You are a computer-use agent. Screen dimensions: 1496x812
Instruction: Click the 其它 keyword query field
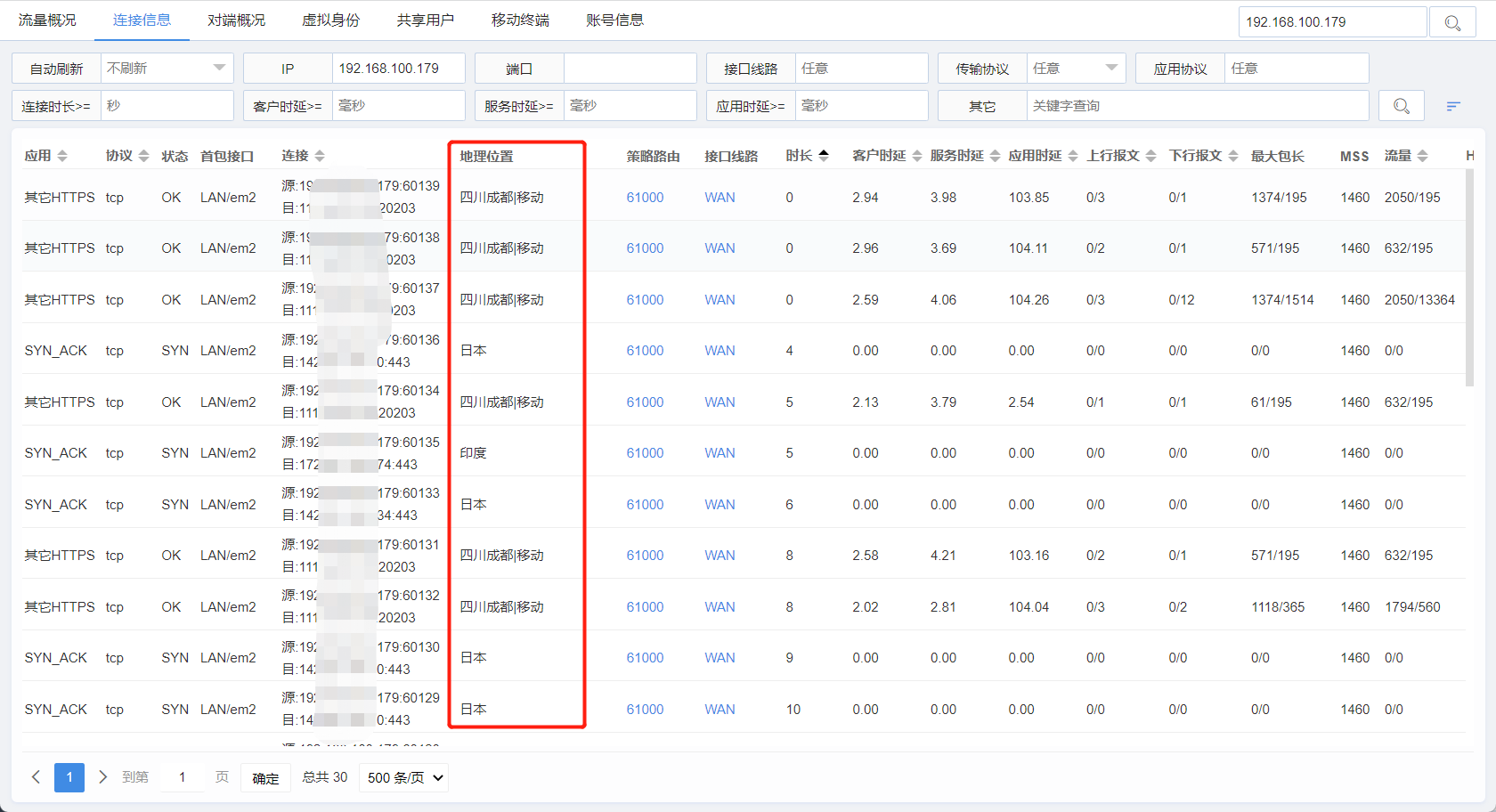pyautogui.click(x=1198, y=106)
